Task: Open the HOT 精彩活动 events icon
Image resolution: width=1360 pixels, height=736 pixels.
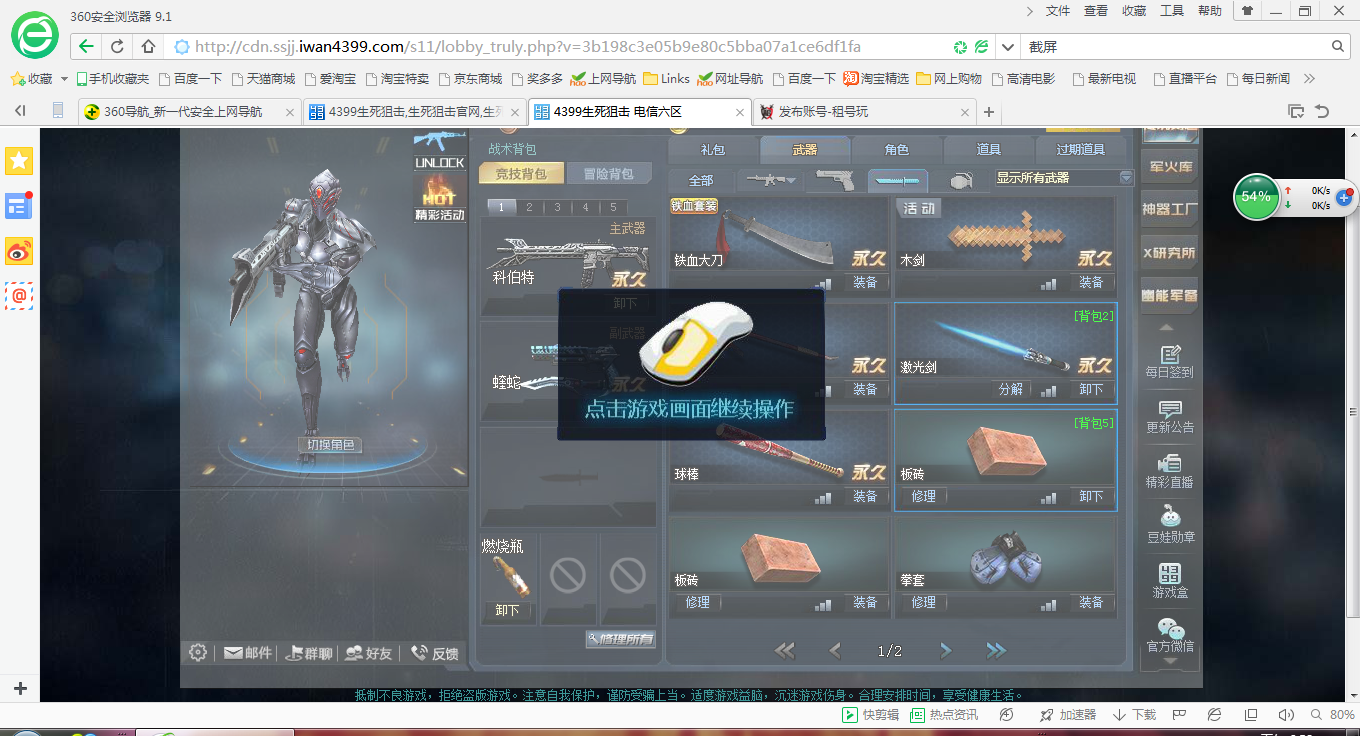Action: 440,197
